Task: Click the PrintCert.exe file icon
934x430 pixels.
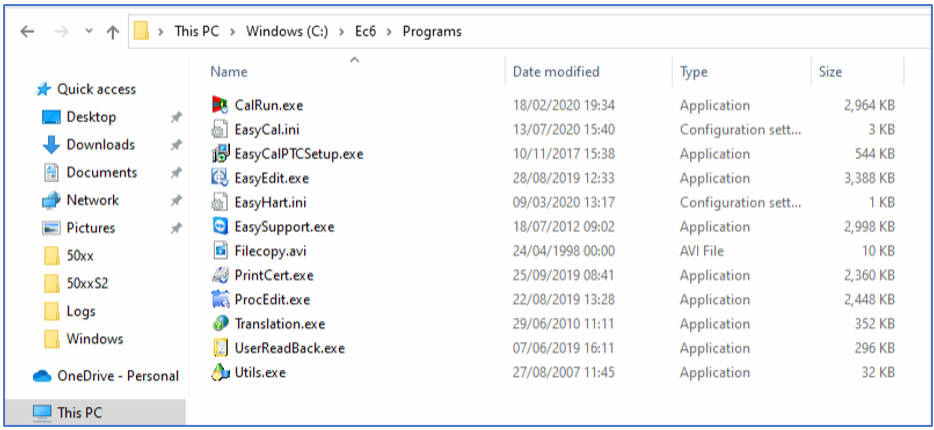Action: click(221, 275)
